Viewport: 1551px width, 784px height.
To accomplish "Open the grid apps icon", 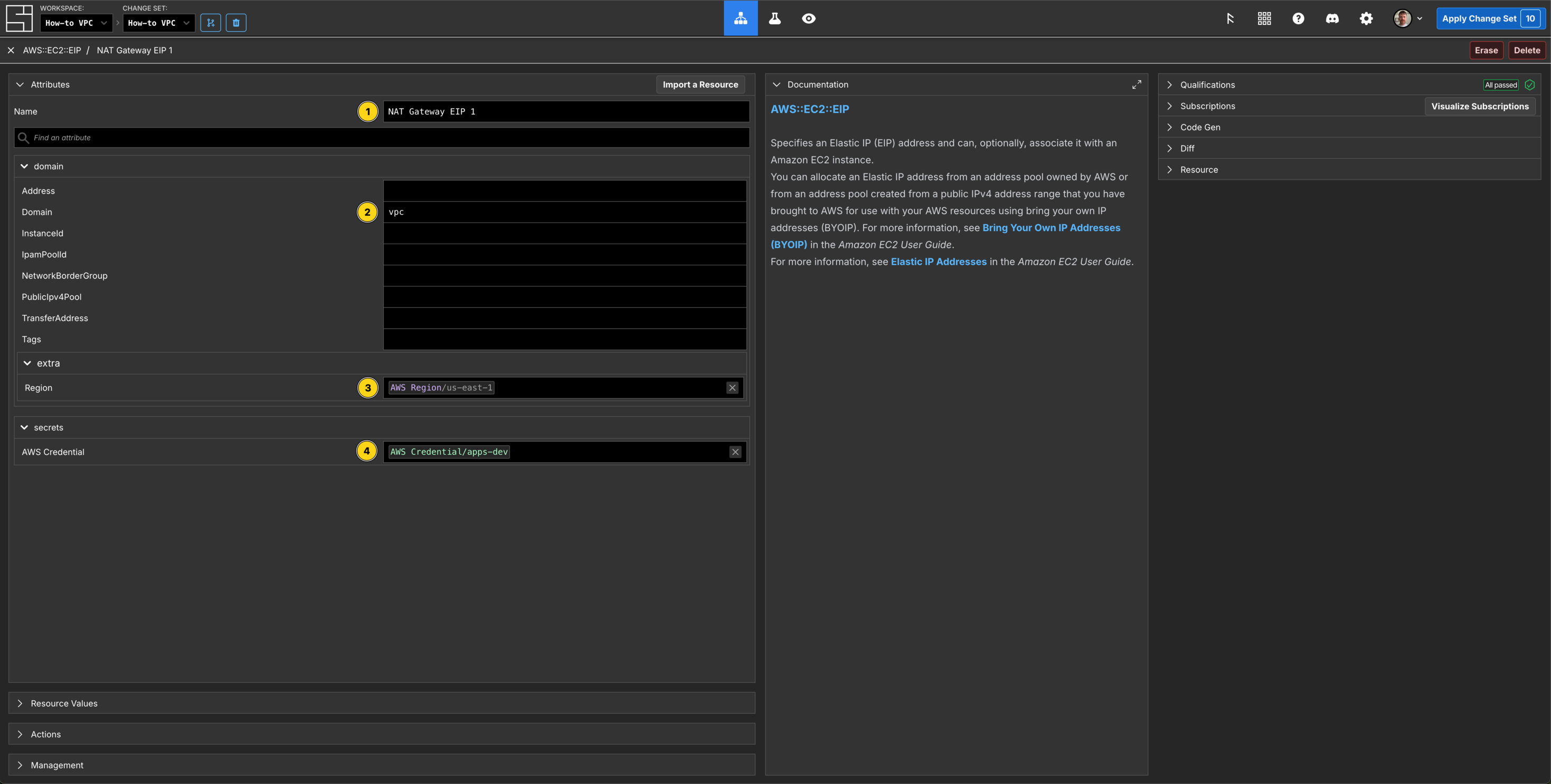I will coord(1264,18).
